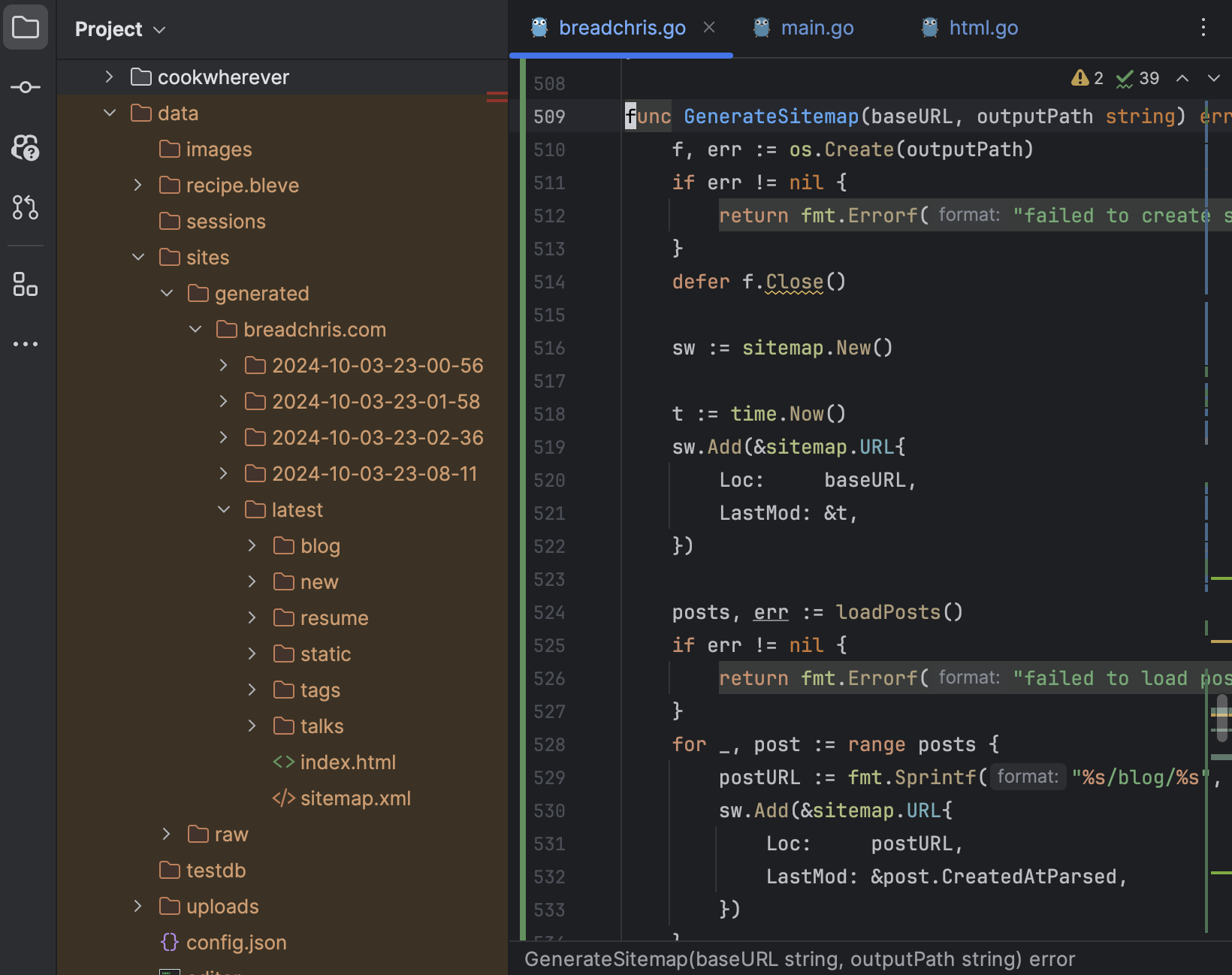Click the warnings indicator showing 2
Screen dimensions: 1232x975
[x=1087, y=78]
